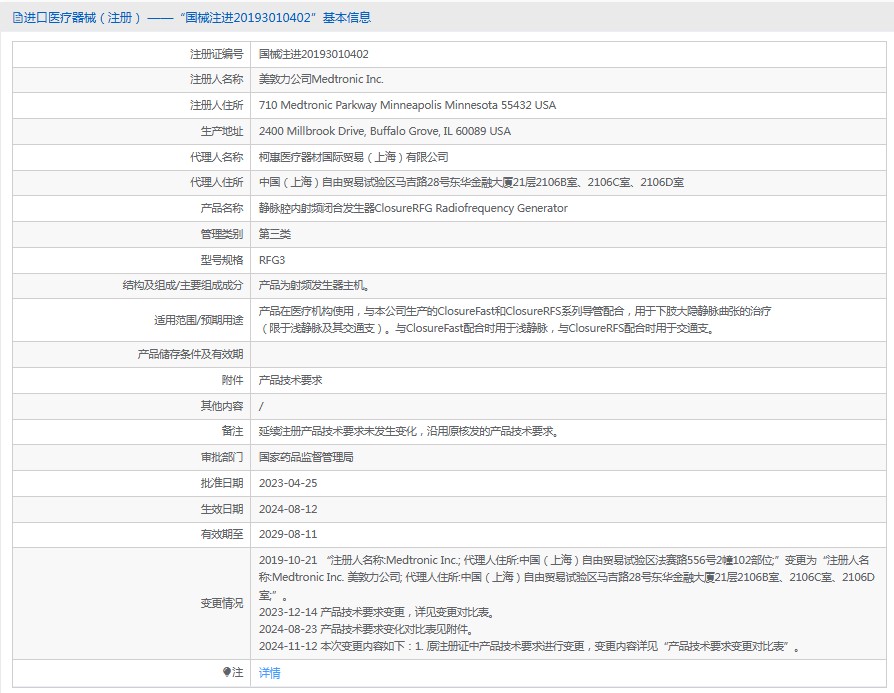Click the agent name 柯惠医疗器材国际贸易（上海）有限公司
This screenshot has width=894, height=693.
(x=353, y=157)
